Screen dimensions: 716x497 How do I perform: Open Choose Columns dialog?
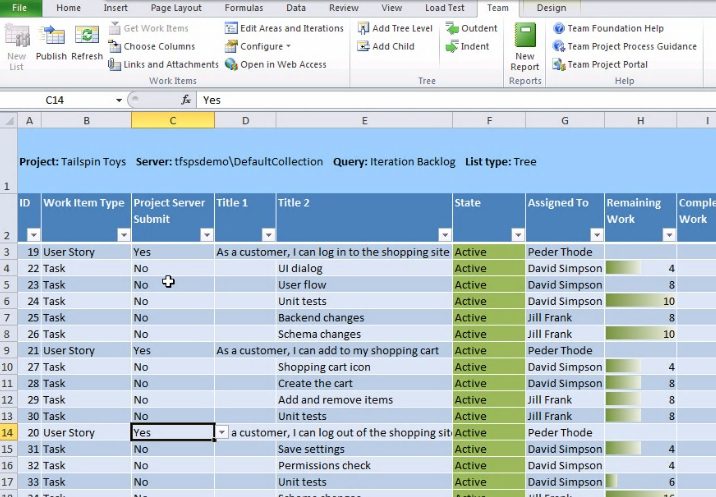point(152,46)
